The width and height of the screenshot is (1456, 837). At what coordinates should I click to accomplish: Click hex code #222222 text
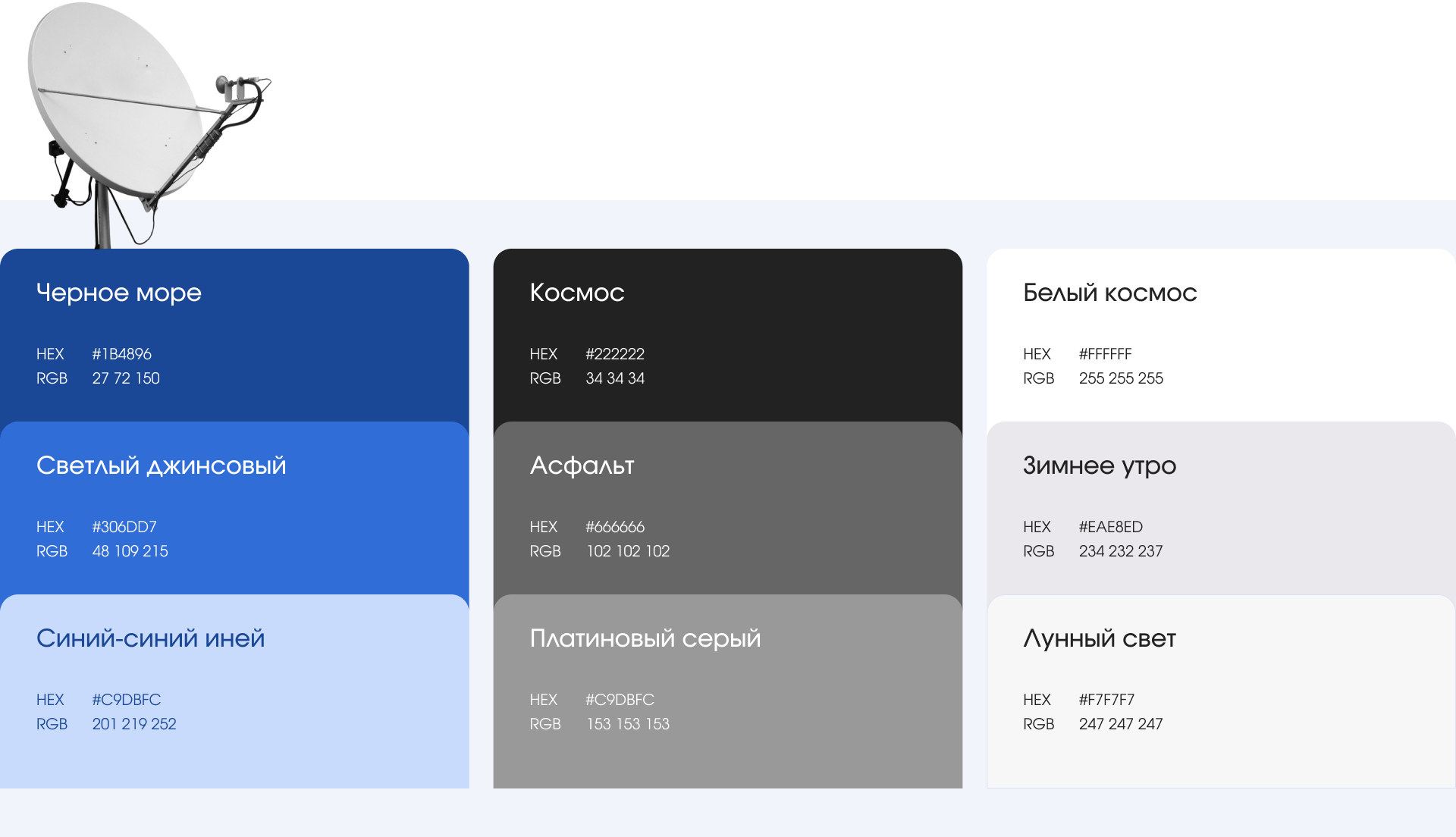pos(615,354)
